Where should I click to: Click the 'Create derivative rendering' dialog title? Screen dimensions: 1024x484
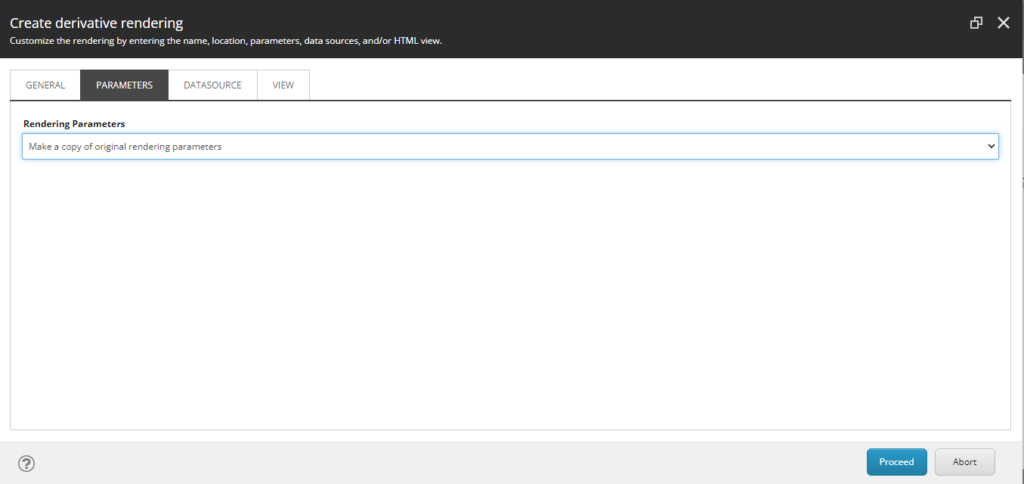click(x=96, y=22)
